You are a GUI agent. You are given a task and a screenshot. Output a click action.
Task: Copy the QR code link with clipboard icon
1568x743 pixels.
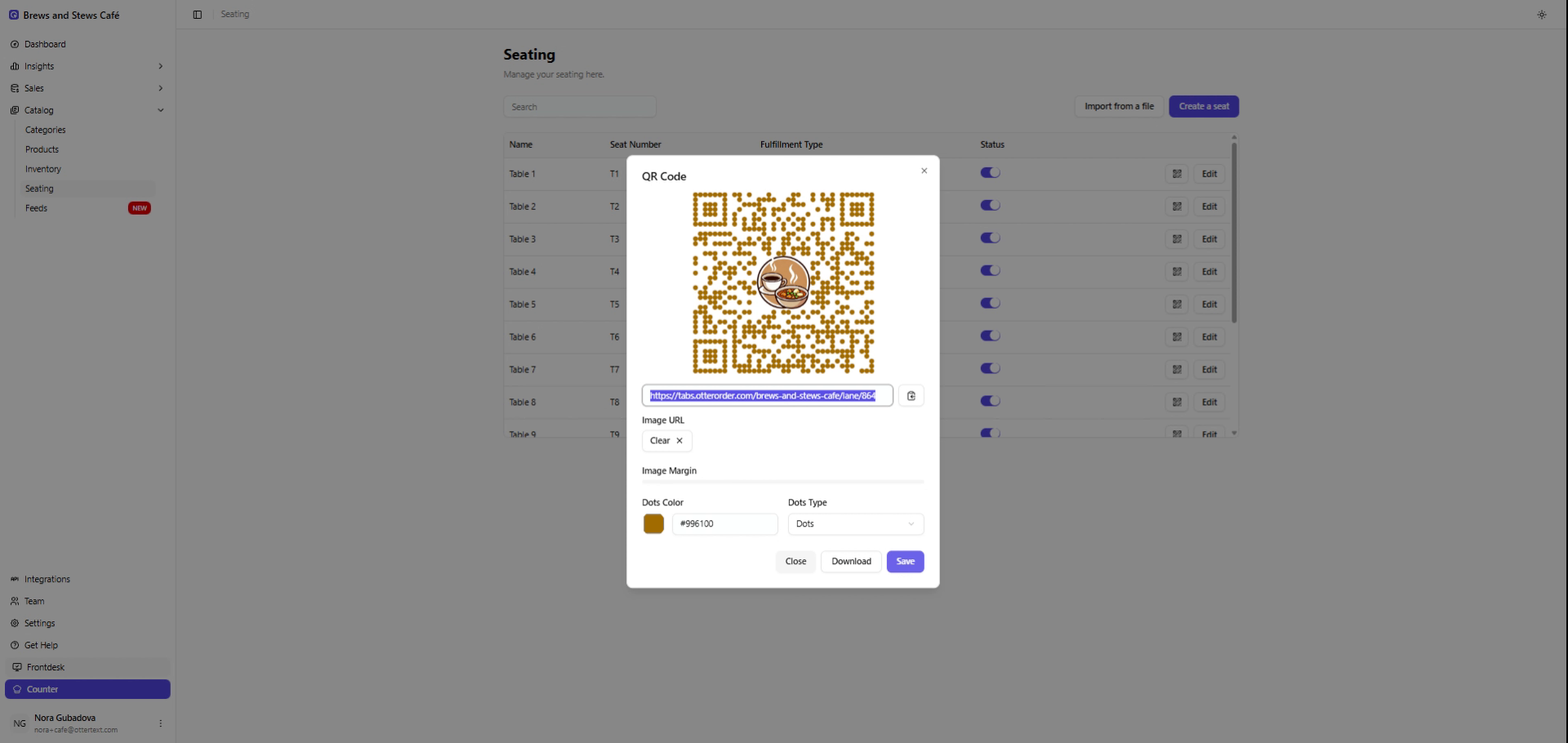[911, 396]
